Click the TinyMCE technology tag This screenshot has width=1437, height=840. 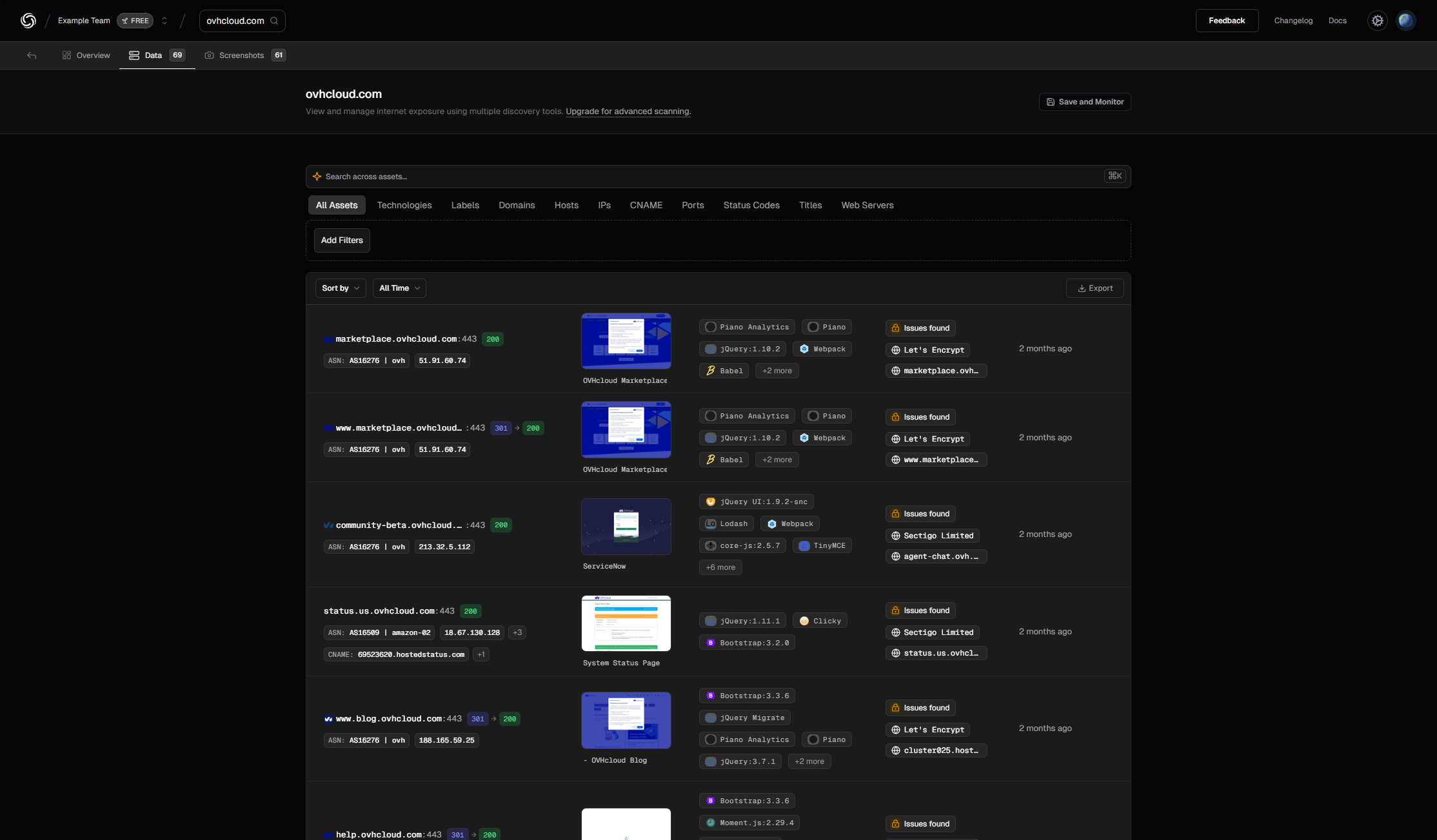click(822, 545)
